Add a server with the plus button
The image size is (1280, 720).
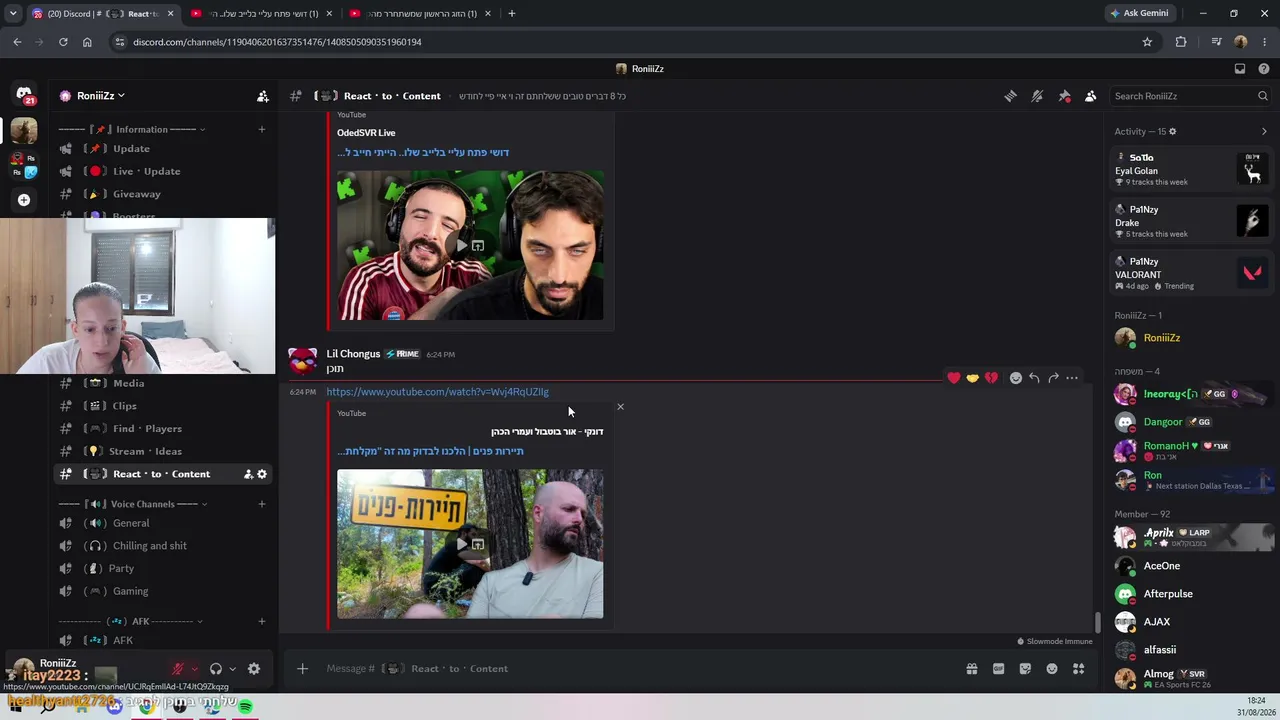tap(24, 200)
